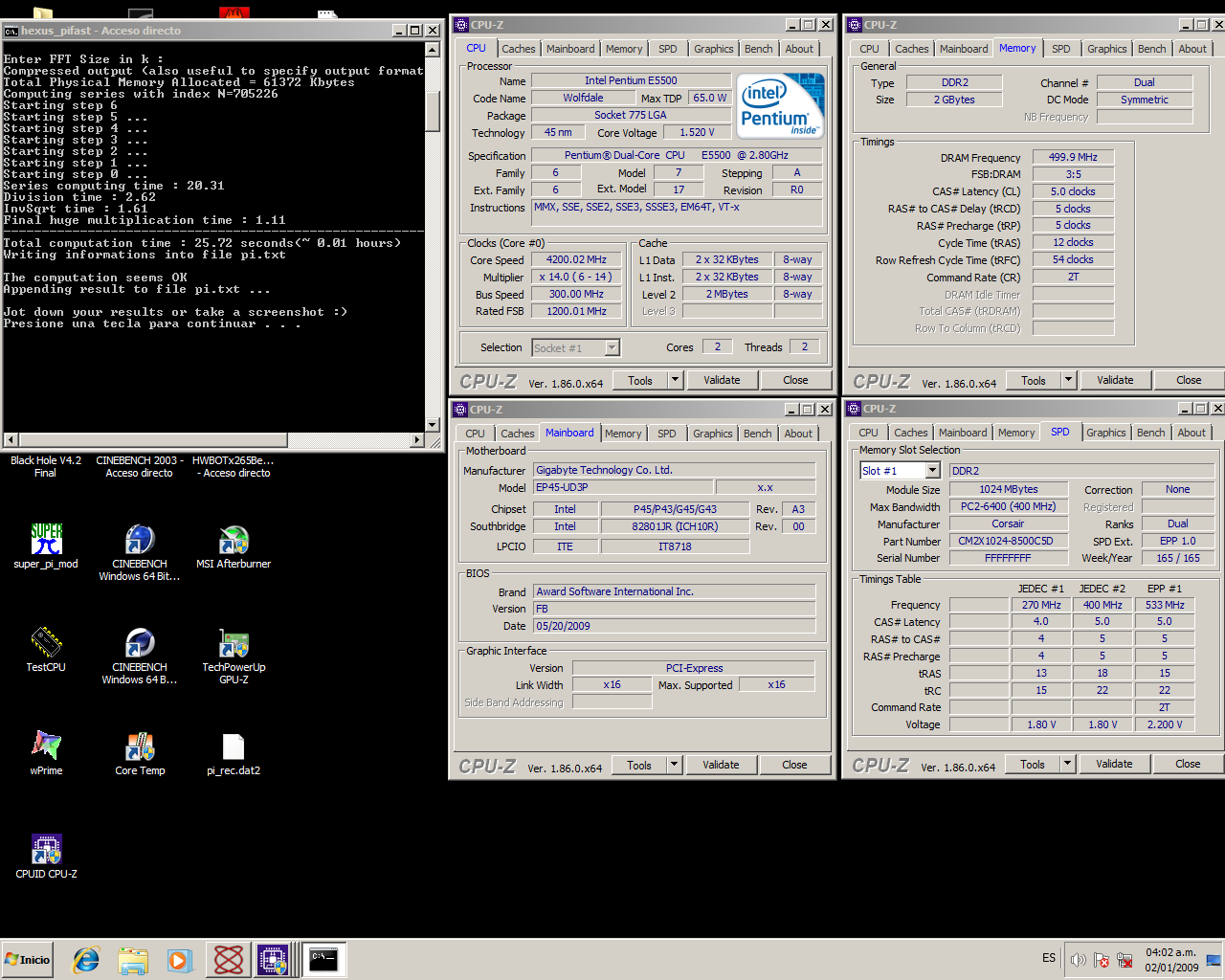Expand the Tools arrow in the Memory-tab window
This screenshot has width=1225, height=980.
point(1068,380)
